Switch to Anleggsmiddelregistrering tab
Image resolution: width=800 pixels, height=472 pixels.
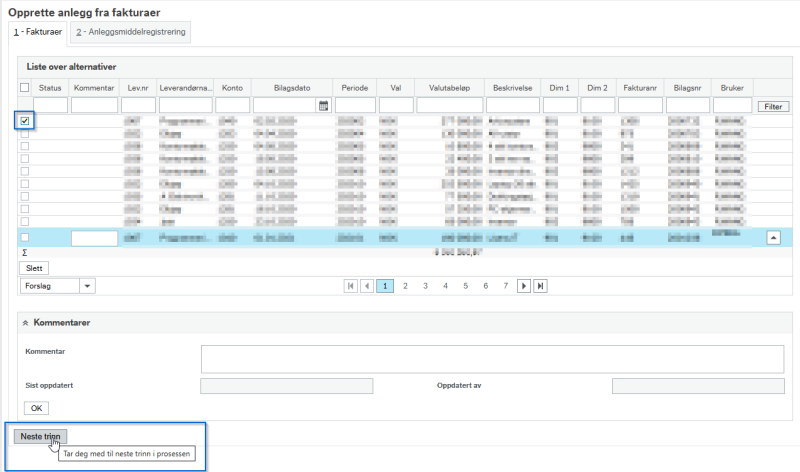pos(131,32)
